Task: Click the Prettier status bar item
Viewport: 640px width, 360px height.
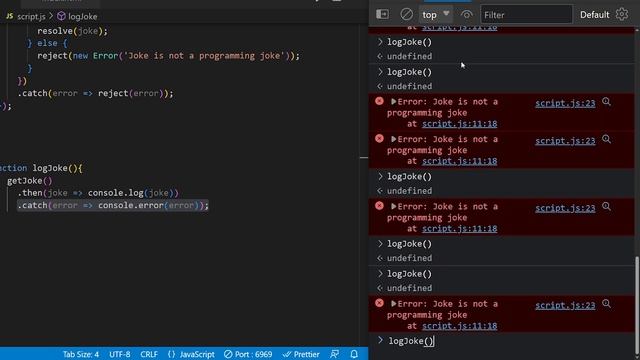Action: [301, 354]
